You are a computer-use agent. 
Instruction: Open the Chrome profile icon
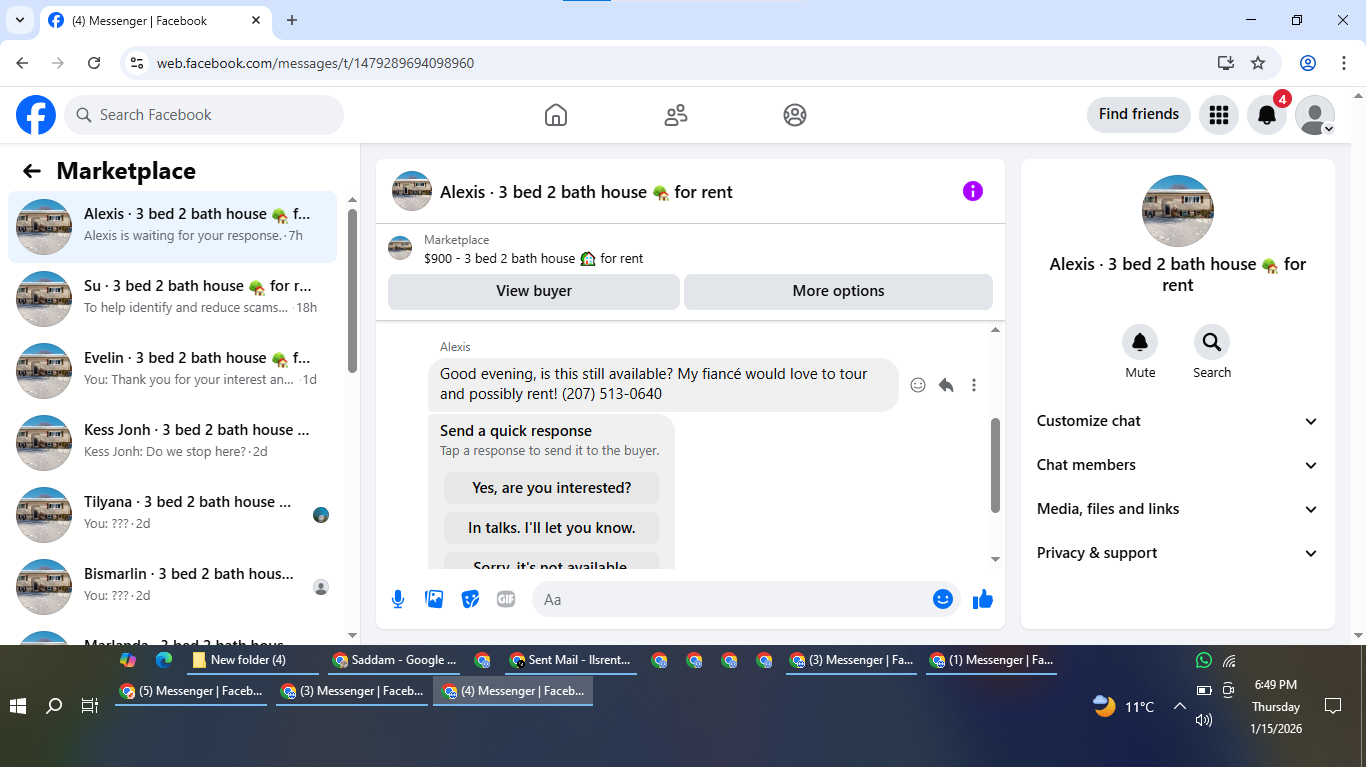[1308, 63]
